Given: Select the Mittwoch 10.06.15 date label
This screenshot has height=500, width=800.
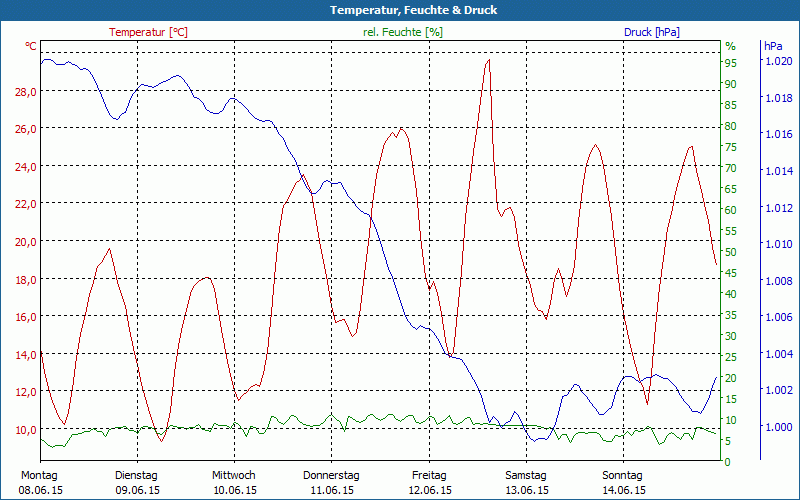Looking at the screenshot, I should 234,482.
